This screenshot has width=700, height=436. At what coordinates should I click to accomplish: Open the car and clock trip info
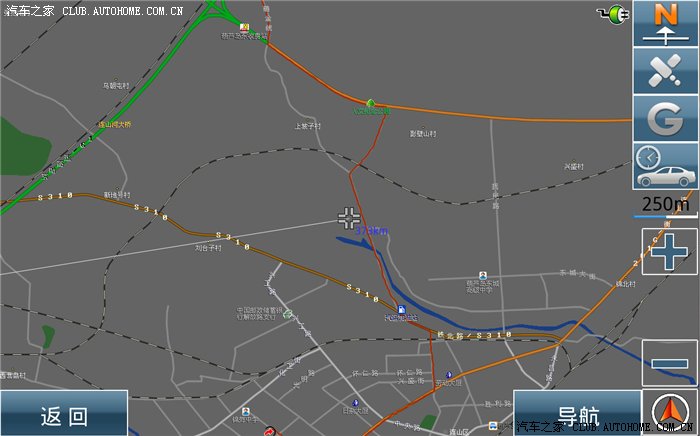665,166
